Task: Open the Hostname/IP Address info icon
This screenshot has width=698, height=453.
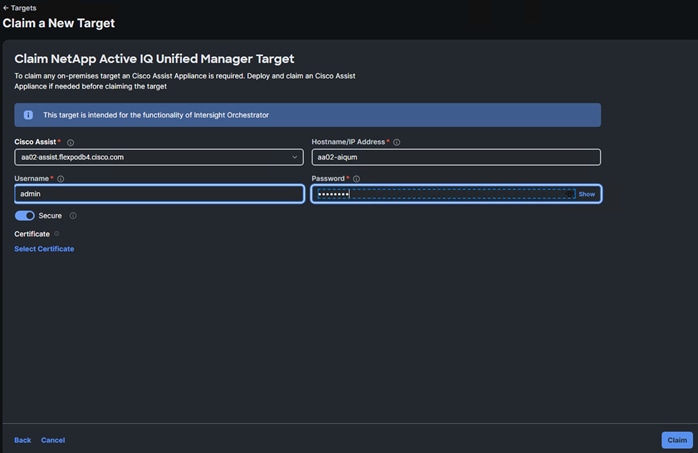Action: click(x=397, y=142)
